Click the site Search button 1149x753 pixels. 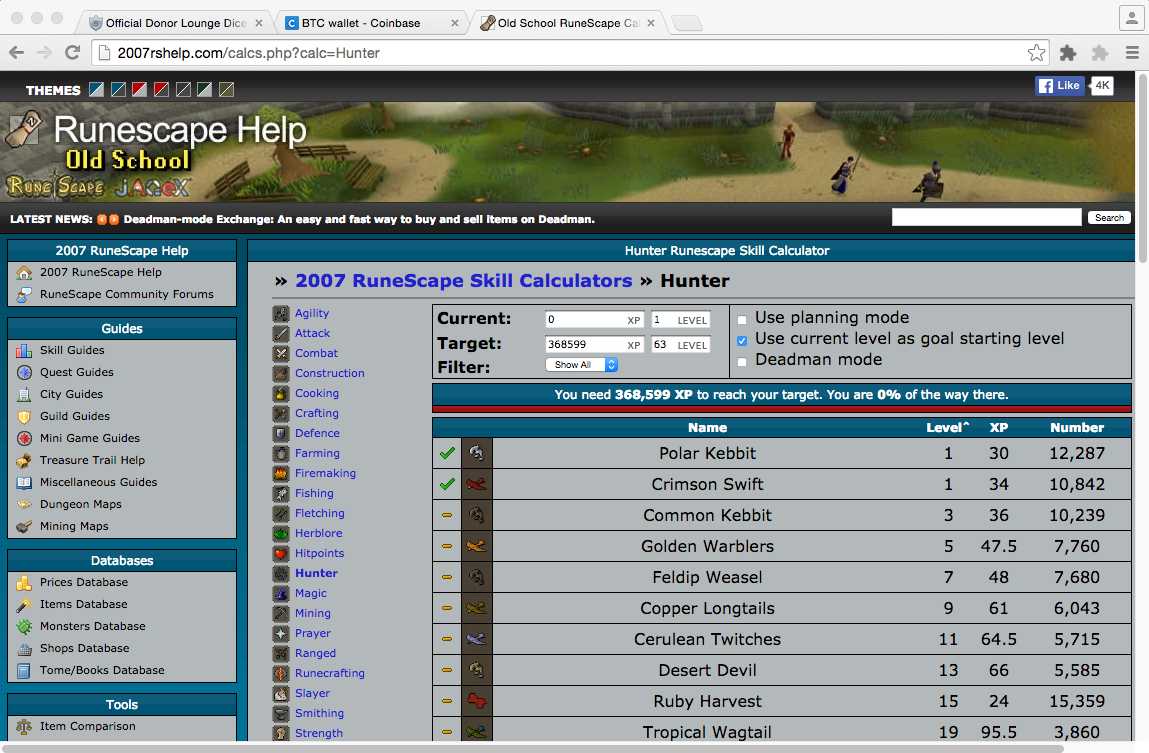point(1109,218)
